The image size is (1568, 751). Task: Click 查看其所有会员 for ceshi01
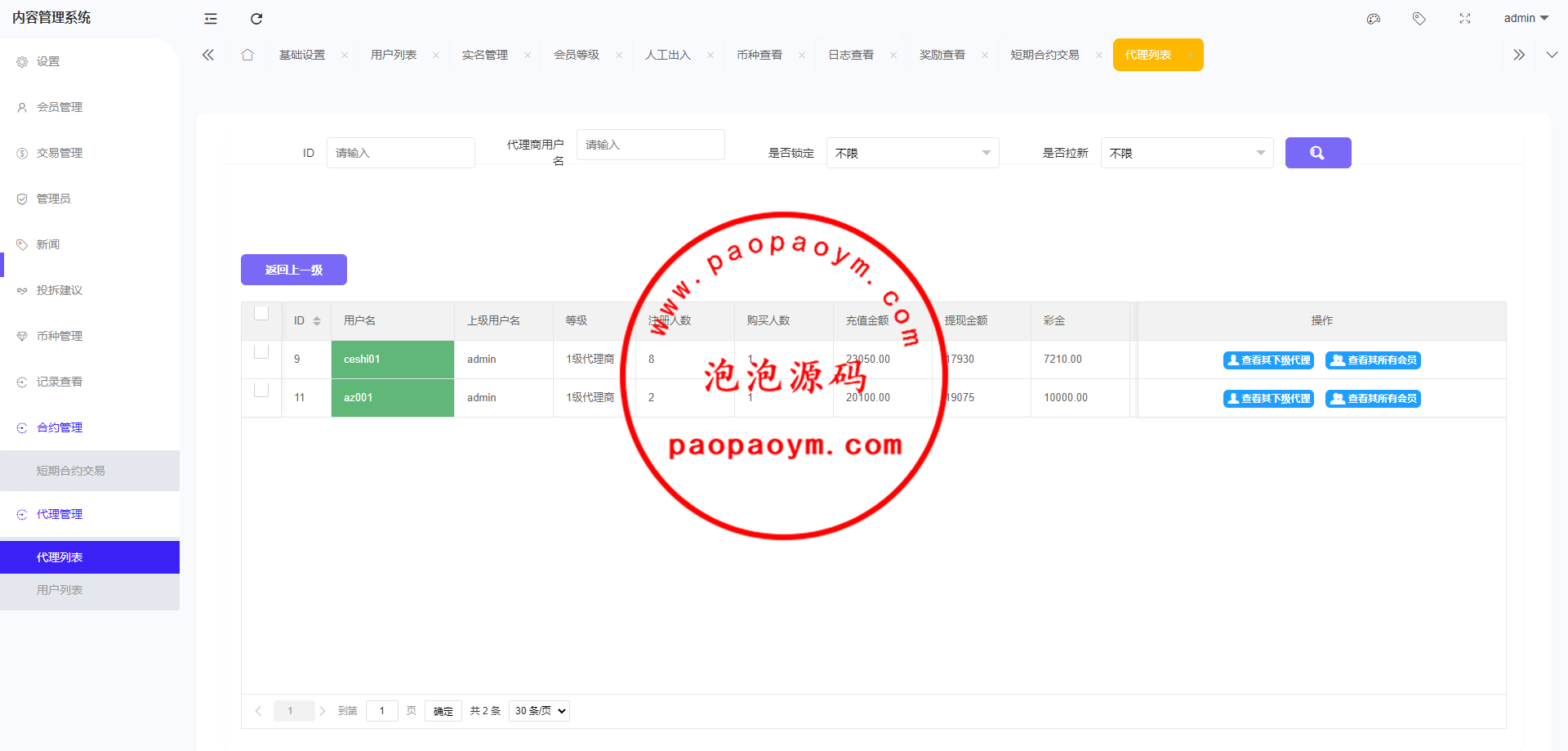pos(1373,360)
